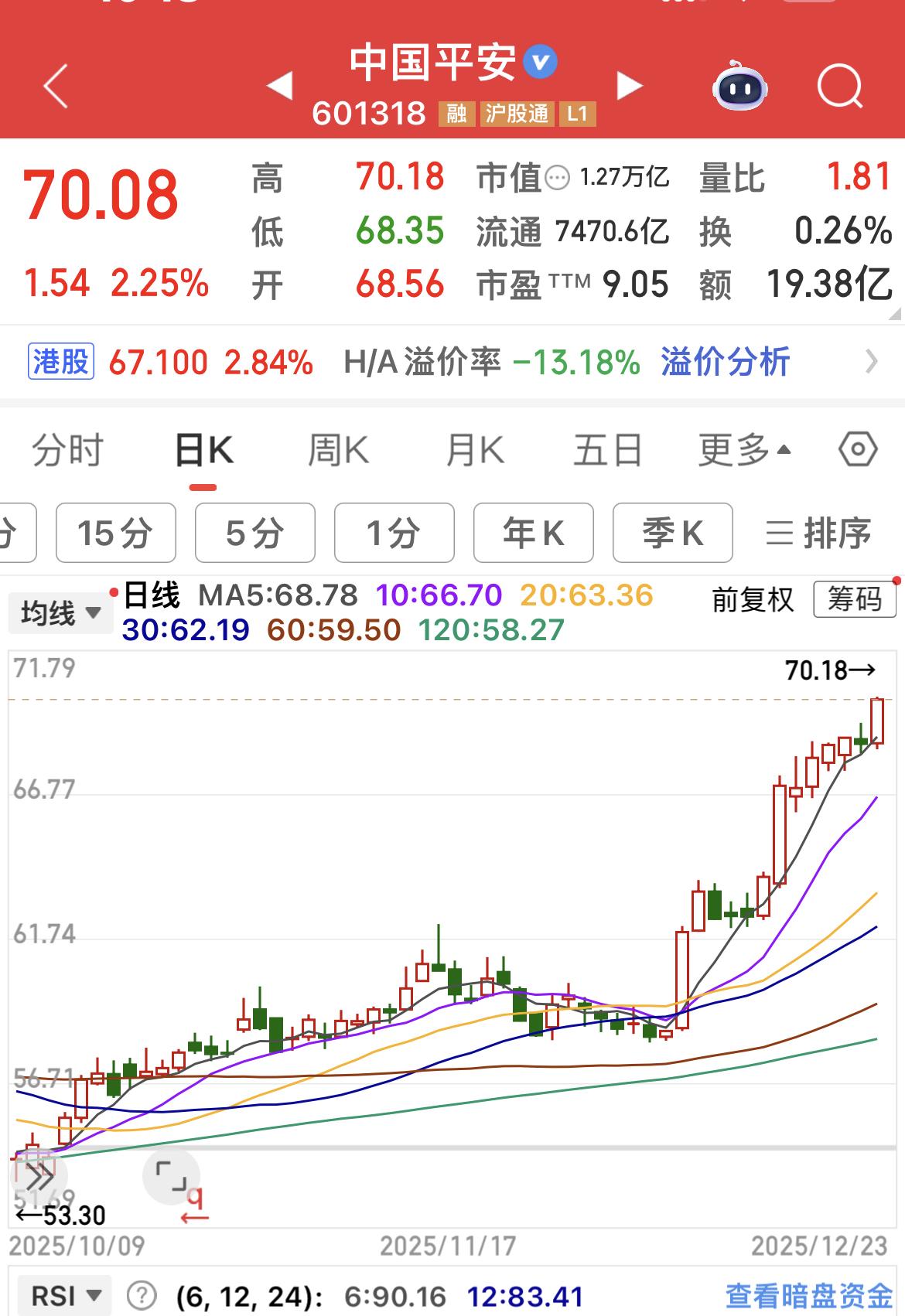Tap the H/A premium rate -13.18%
The width and height of the screenshot is (905, 1316).
coord(577,361)
